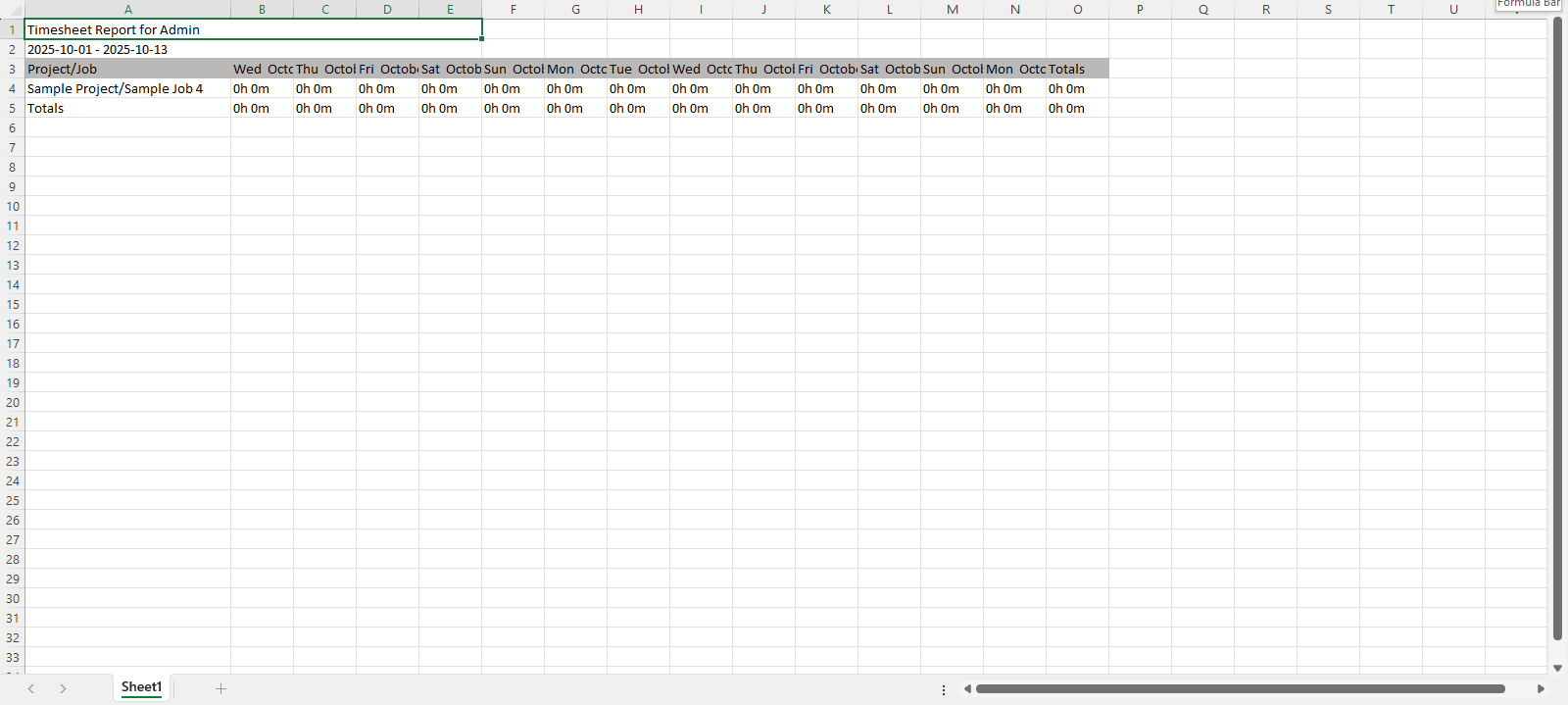
Task: Open the Sheet1 tab
Action: click(x=141, y=687)
